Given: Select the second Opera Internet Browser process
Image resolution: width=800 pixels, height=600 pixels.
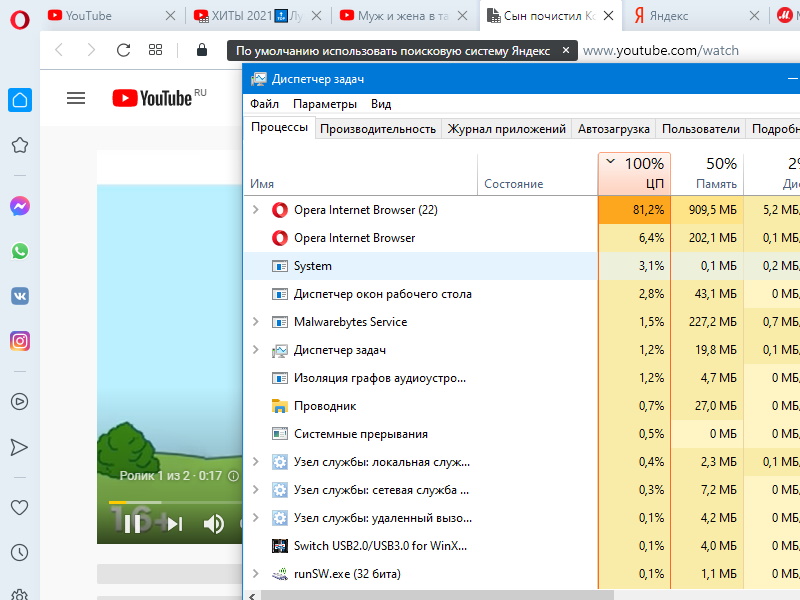Looking at the screenshot, I should [521, 238].
